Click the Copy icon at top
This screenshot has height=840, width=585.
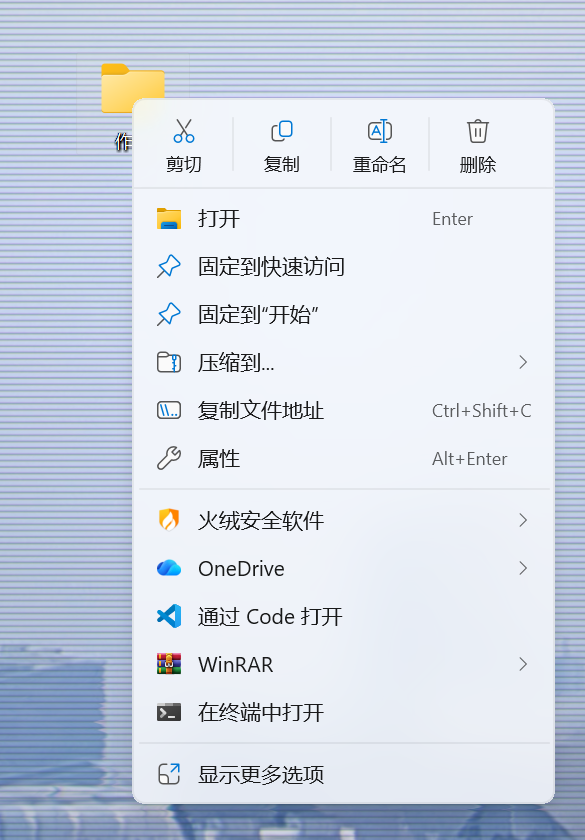tap(282, 131)
